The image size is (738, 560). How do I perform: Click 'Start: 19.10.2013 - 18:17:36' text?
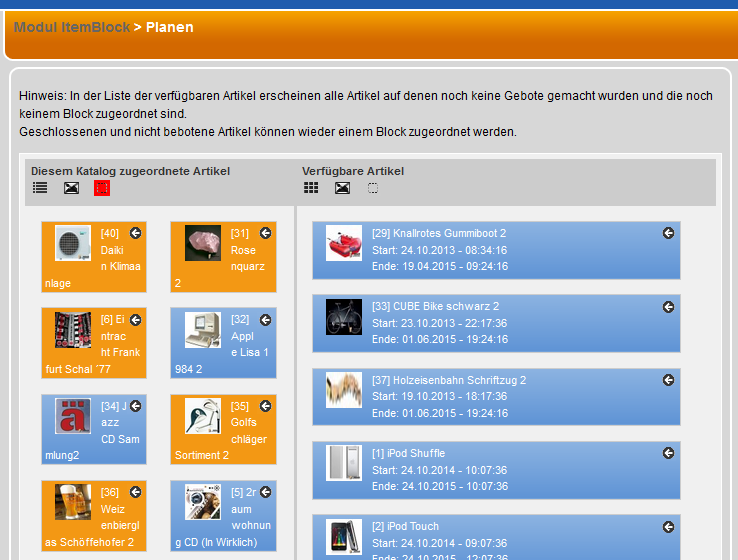(x=440, y=396)
